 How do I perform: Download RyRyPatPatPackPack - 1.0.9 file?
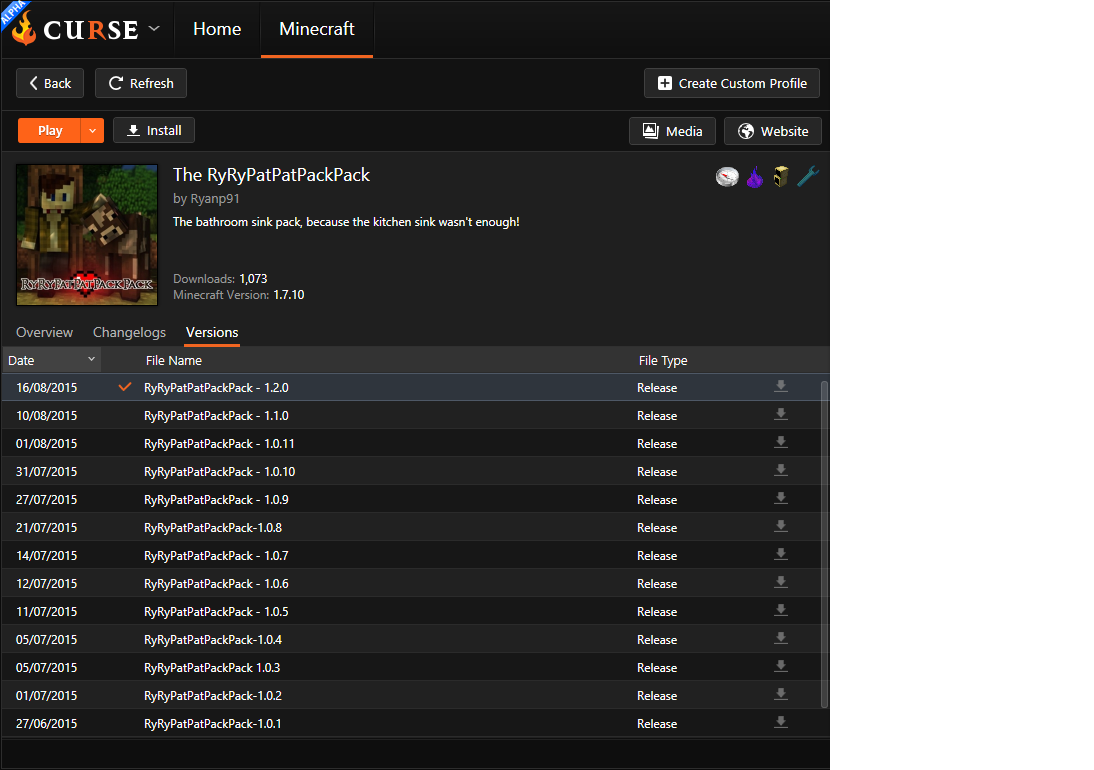click(x=781, y=498)
